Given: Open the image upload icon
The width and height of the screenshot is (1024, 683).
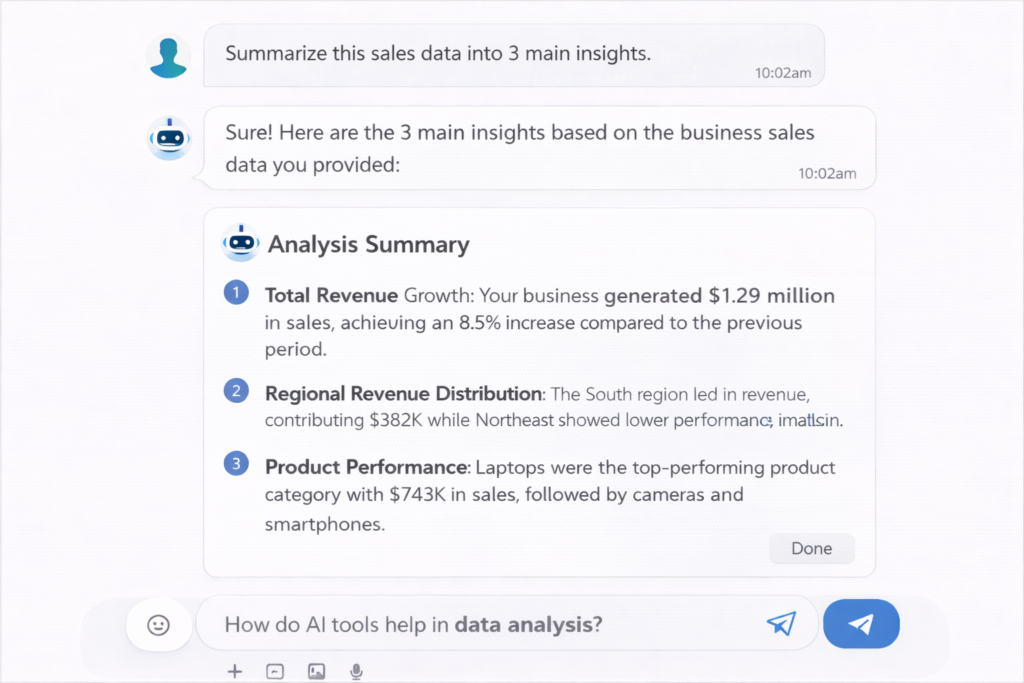Looking at the screenshot, I should point(316,671).
